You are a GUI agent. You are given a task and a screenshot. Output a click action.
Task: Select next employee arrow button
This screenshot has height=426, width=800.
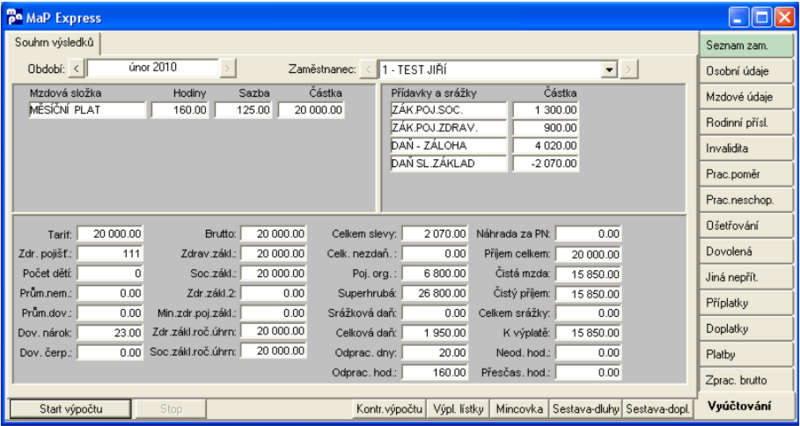[631, 69]
